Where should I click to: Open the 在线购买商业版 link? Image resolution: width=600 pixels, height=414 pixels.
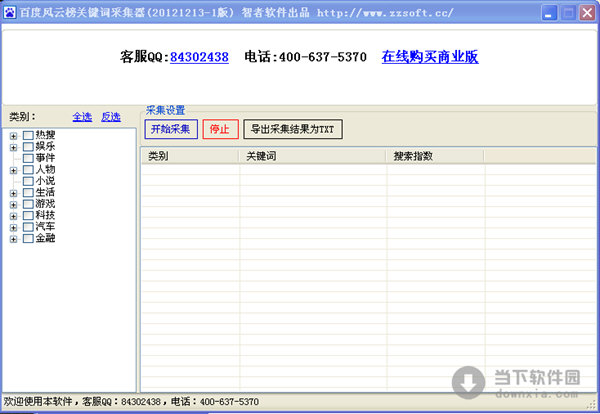coord(430,57)
